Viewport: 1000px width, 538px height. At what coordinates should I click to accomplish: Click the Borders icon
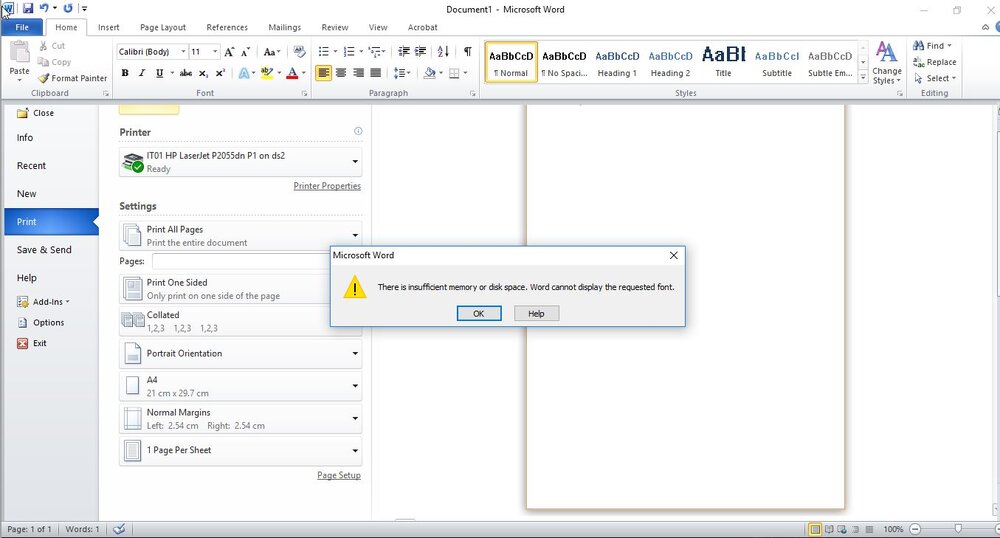pyautogui.click(x=454, y=73)
